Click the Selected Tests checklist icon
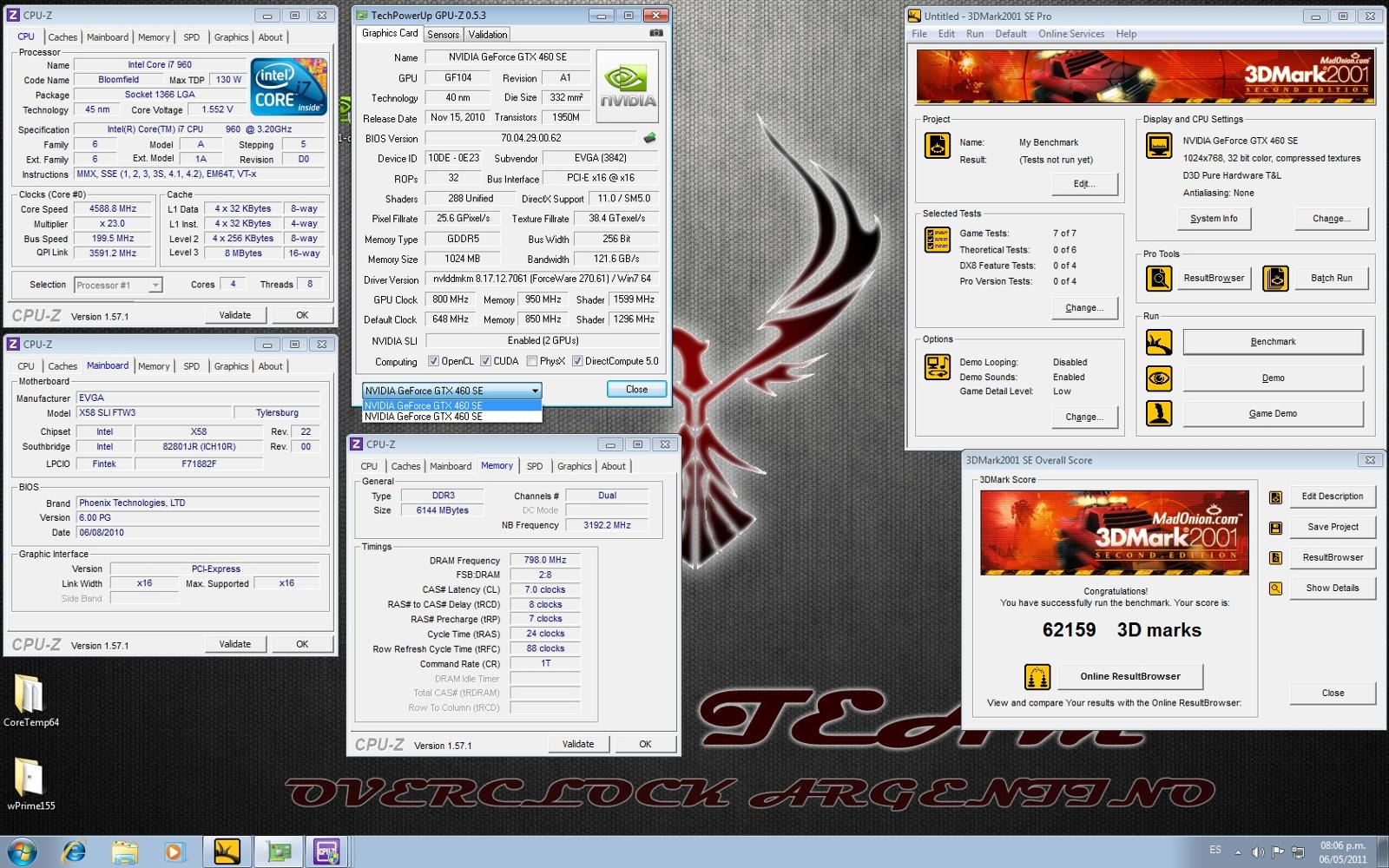Viewport: 1389px width, 868px height. 938,240
